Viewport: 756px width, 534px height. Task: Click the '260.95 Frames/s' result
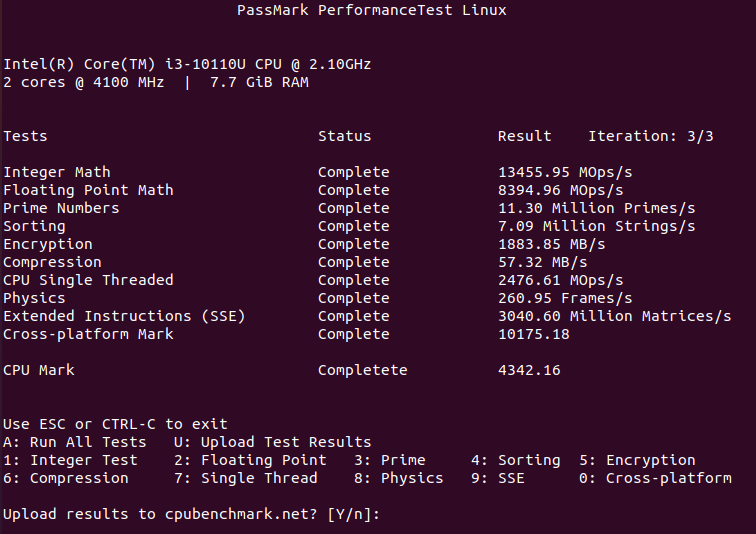[x=565, y=298]
